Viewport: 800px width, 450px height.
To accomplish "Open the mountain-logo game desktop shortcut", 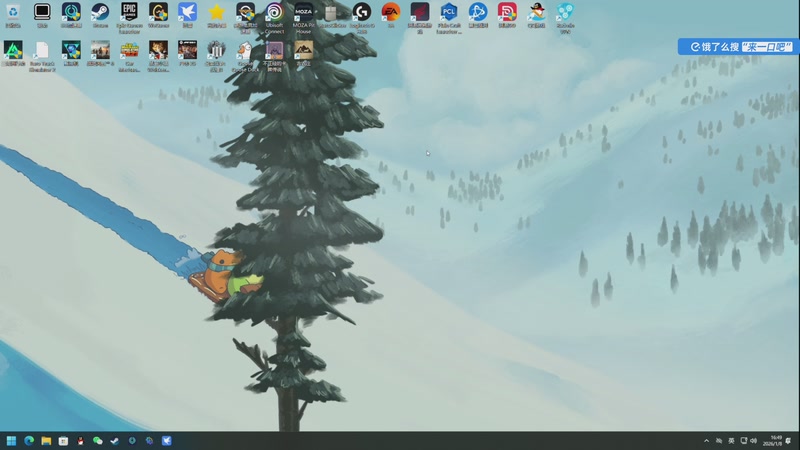I will click(x=303, y=54).
